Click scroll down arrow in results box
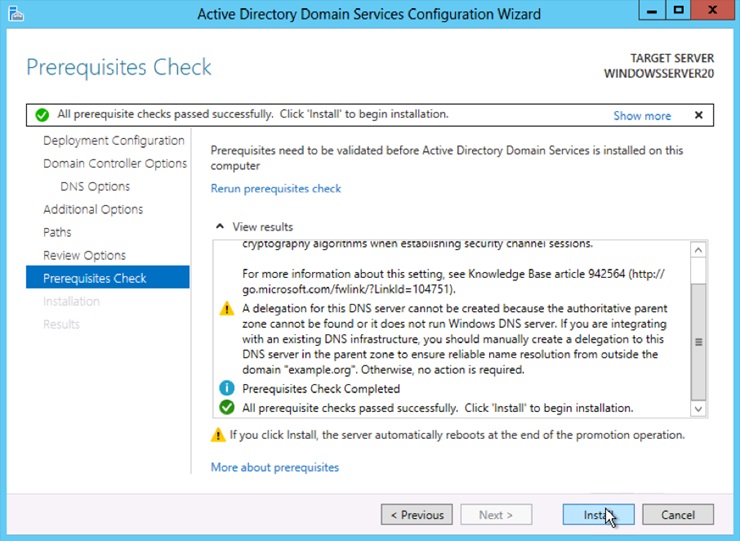 click(698, 409)
